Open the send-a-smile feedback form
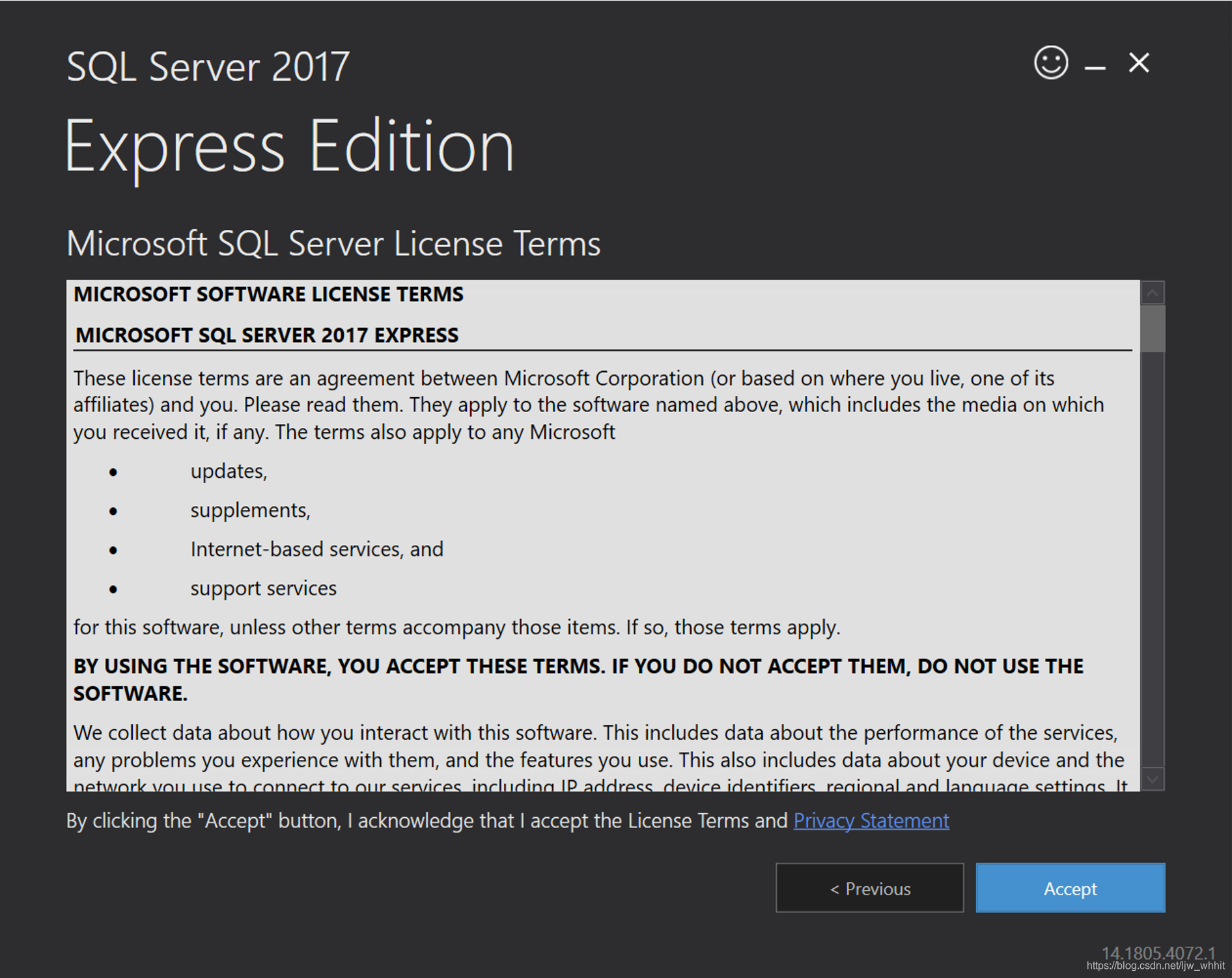This screenshot has width=1232, height=978. pos(1050,63)
